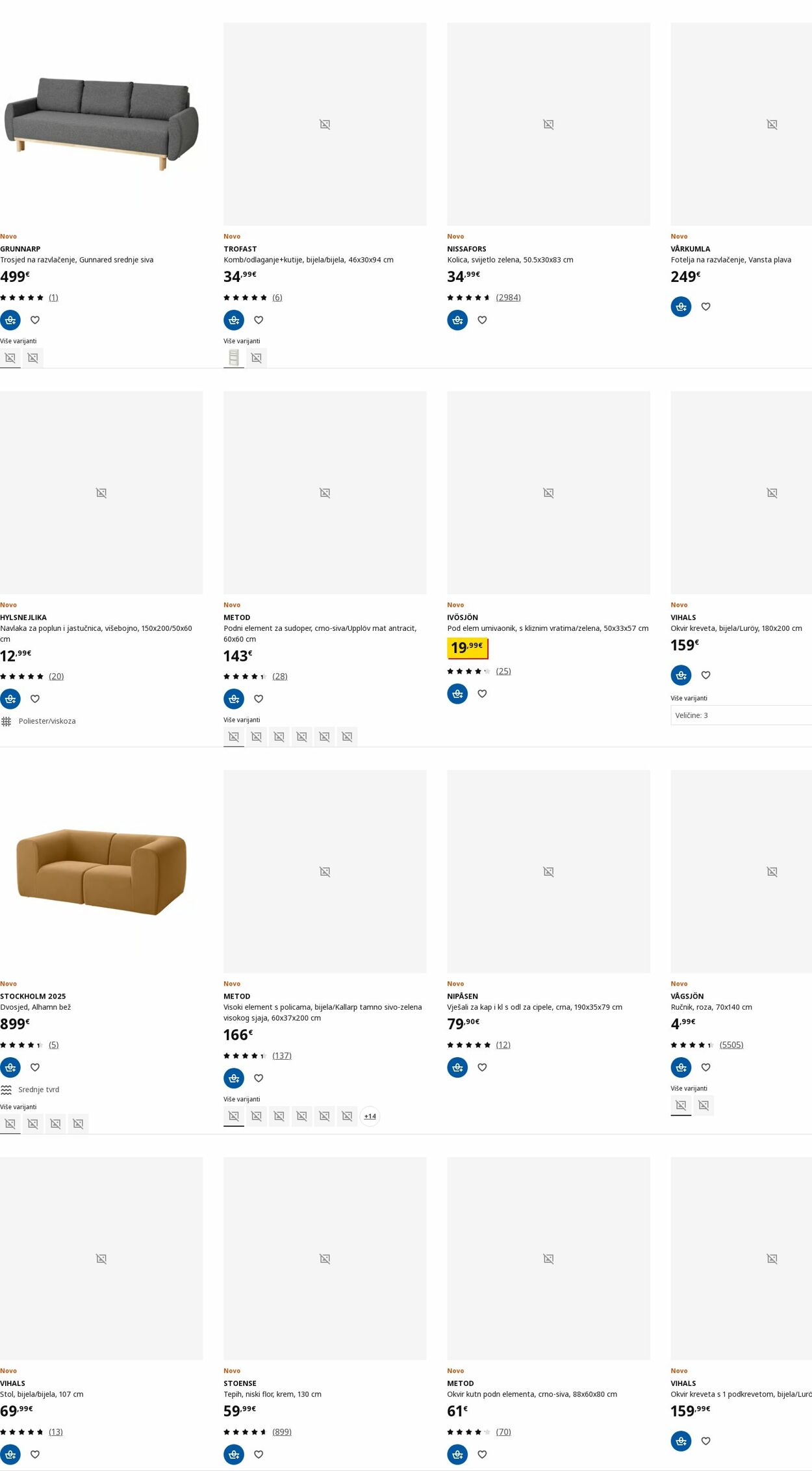Select third METOD 143€ variant thumbnail

pyautogui.click(x=279, y=737)
